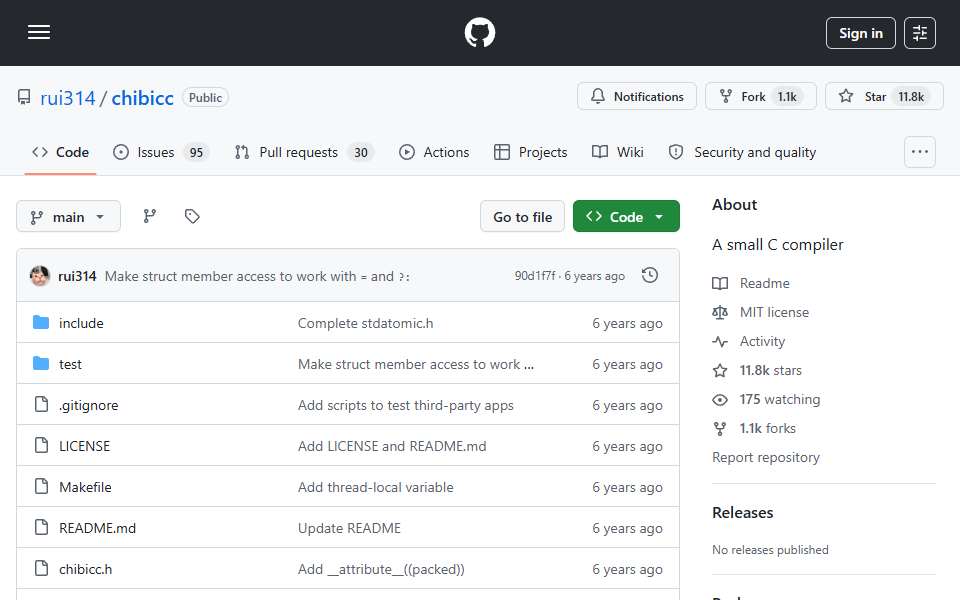Click the Public visibility badge

pyautogui.click(x=205, y=97)
